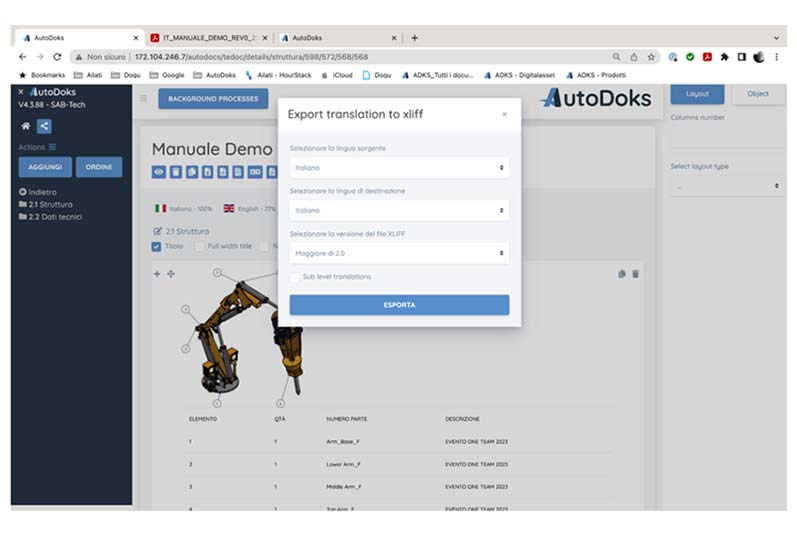Bookmark page with star icon
797x537 pixels.
[651, 57]
